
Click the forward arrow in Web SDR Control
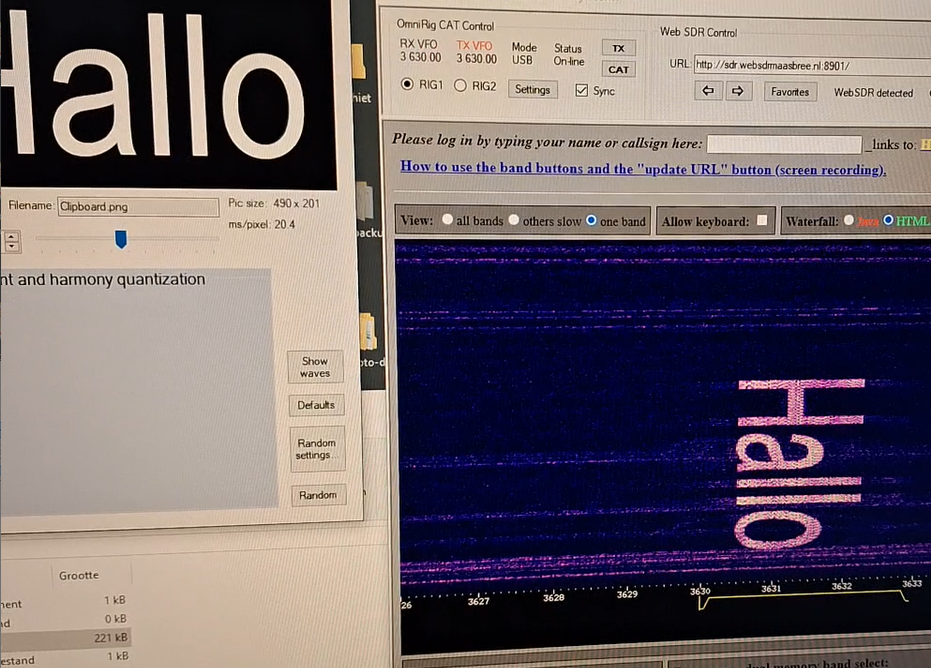tap(737, 91)
